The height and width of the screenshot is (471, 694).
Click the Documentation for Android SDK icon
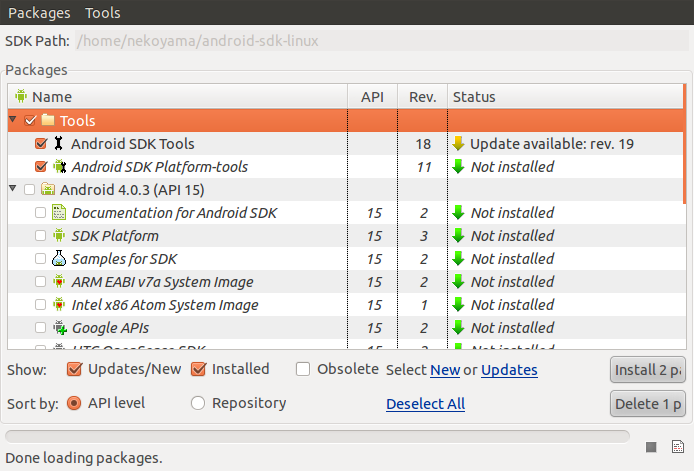(x=59, y=213)
